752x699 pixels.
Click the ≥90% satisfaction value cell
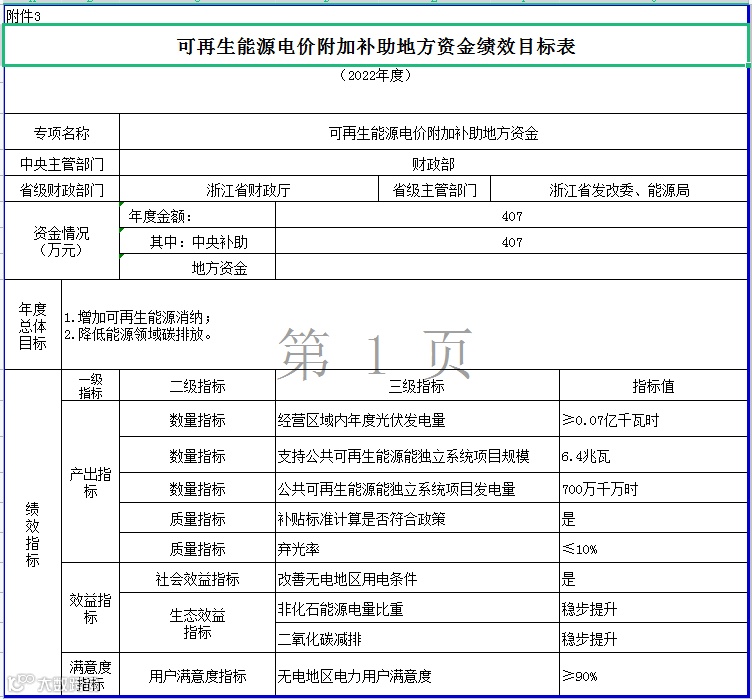[653, 675]
